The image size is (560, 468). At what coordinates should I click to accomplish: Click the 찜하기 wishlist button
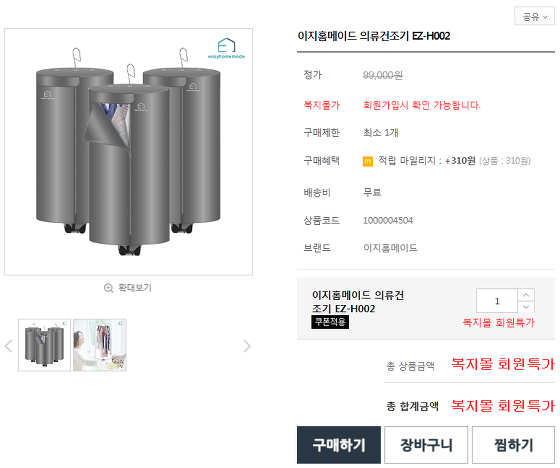[514, 445]
